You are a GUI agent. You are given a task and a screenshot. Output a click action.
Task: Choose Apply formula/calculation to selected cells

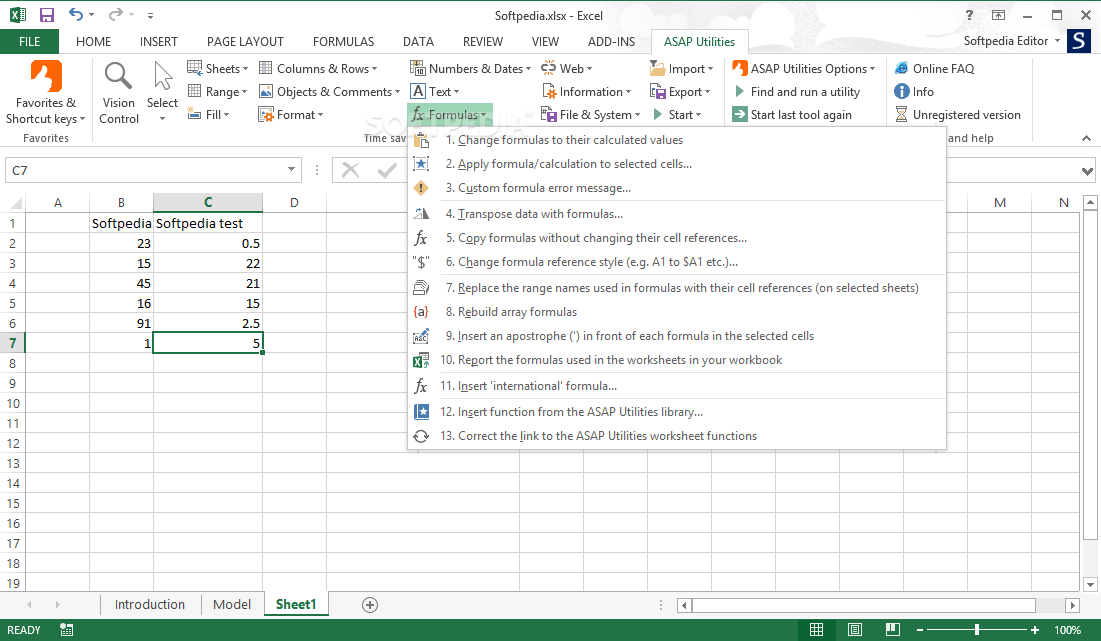(677, 164)
